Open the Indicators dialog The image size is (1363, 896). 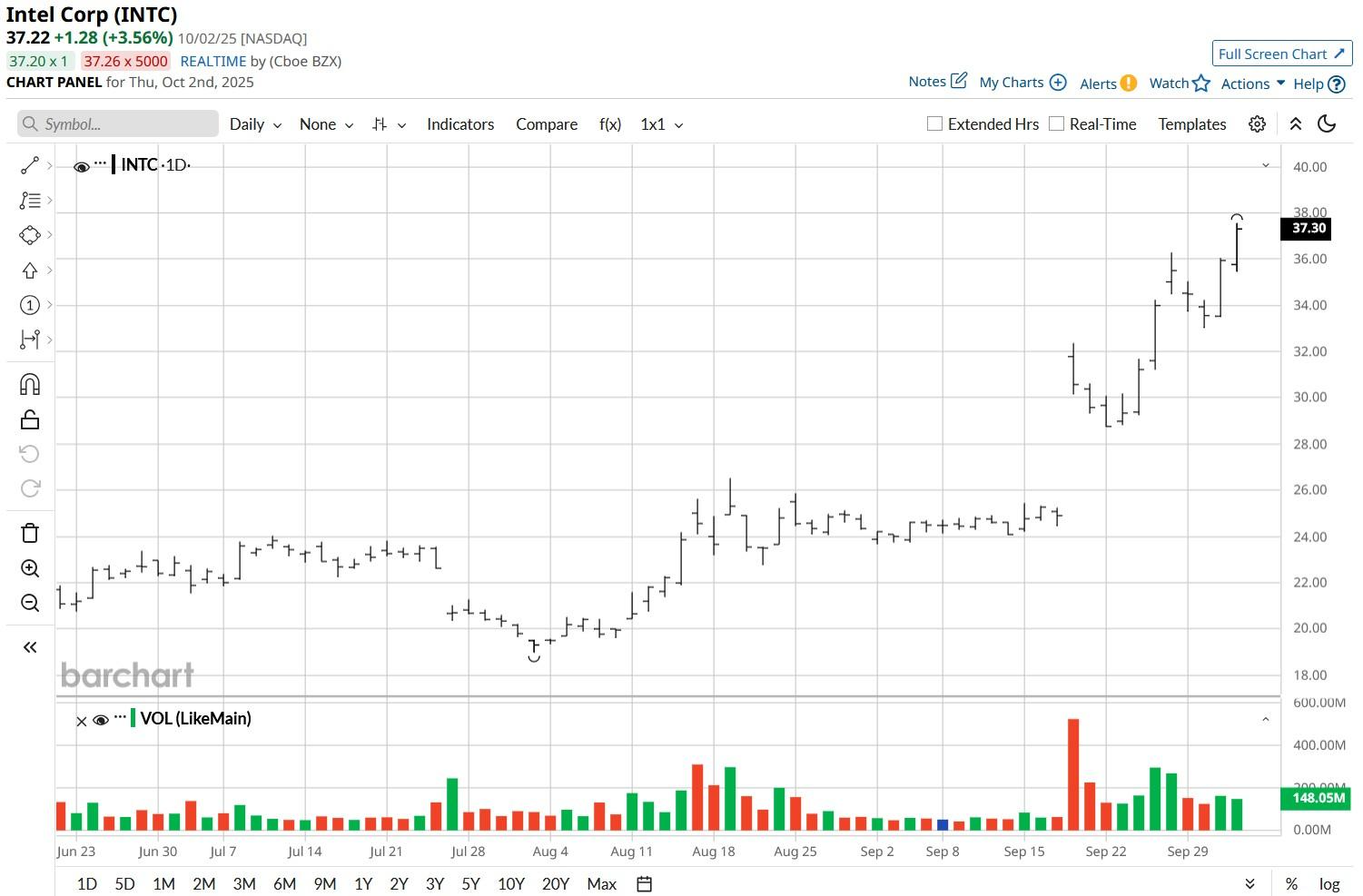click(x=460, y=124)
